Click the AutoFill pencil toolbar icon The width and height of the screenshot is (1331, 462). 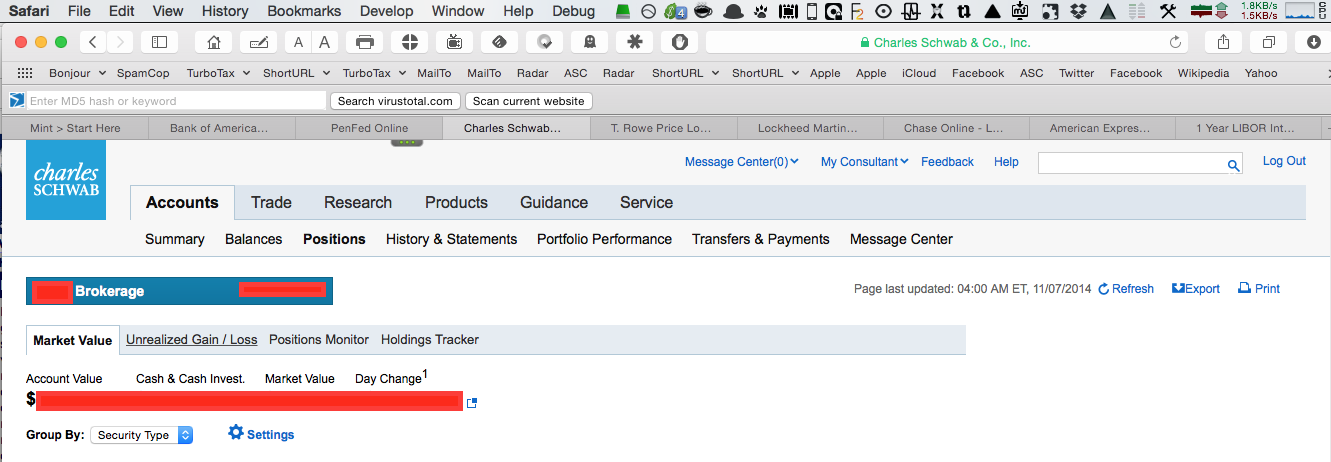click(259, 42)
